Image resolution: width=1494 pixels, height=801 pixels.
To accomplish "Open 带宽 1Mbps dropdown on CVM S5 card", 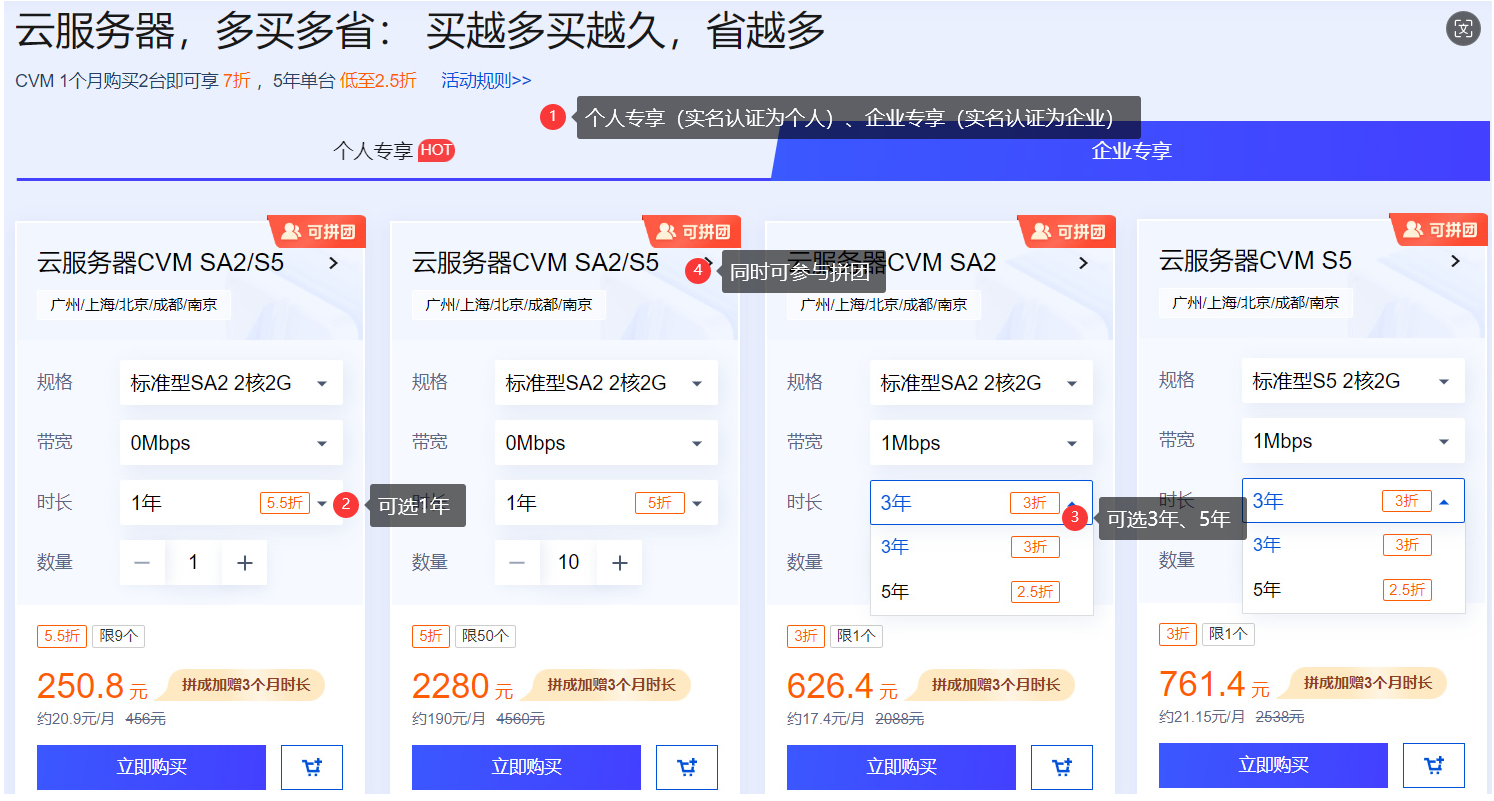I will coord(1353,441).
